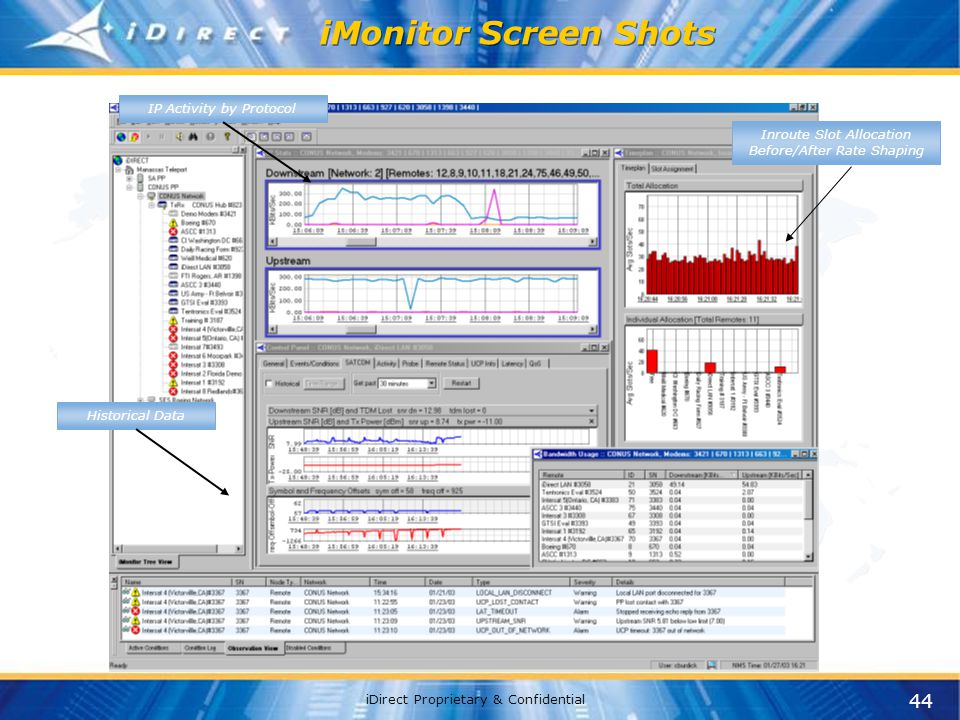
Task: Open the Active Conditions tab
Action: (148, 648)
